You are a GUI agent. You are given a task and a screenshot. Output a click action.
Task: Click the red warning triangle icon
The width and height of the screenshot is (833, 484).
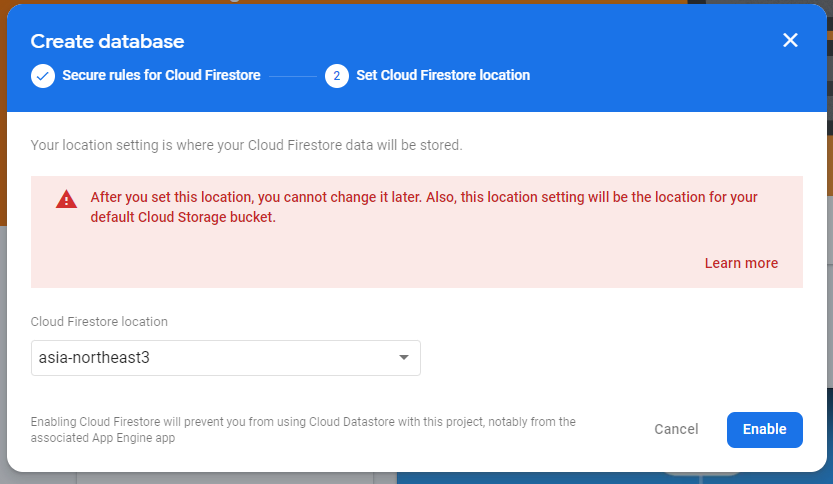point(66,199)
